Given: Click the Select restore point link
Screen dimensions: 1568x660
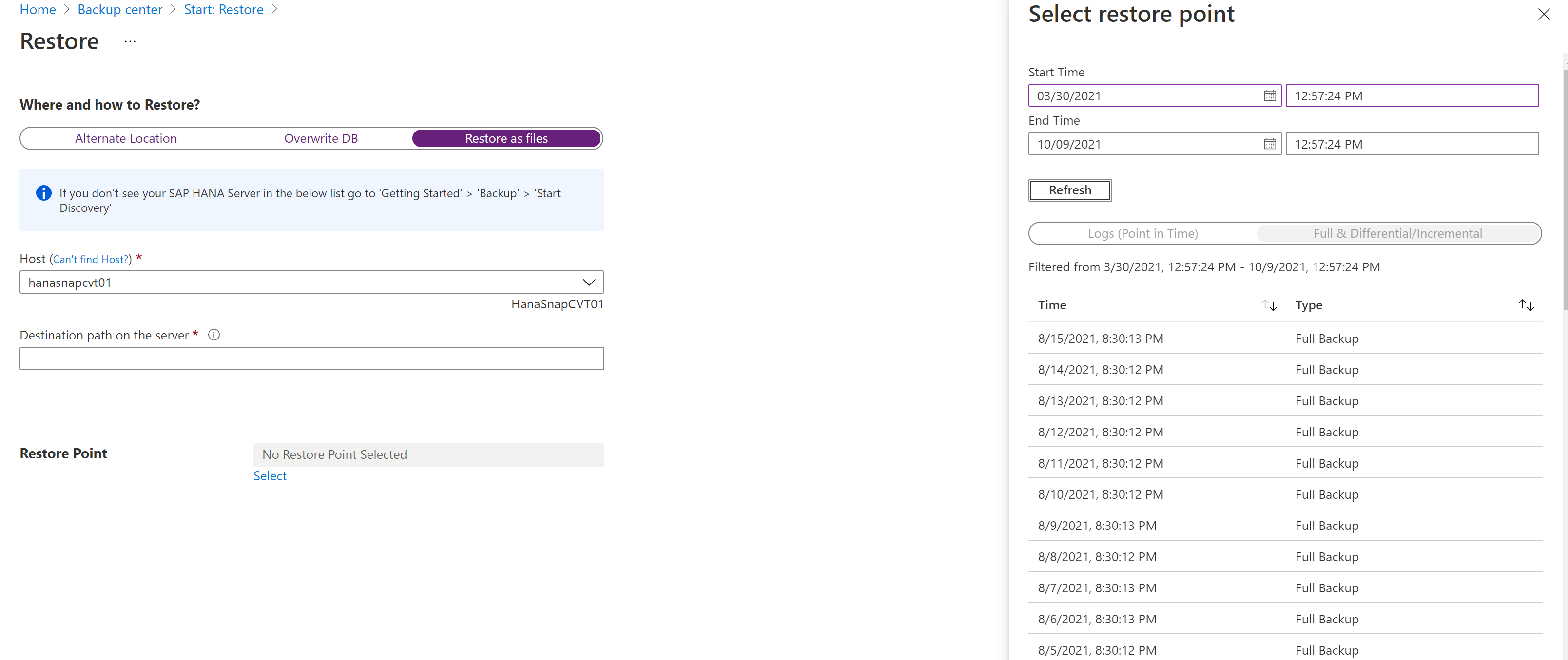Looking at the screenshot, I should (x=270, y=475).
